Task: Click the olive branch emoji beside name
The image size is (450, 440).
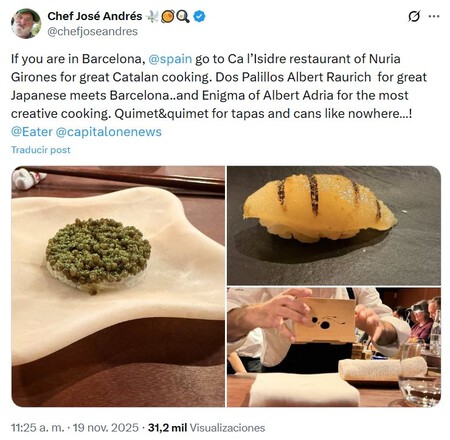Action: coord(153,16)
